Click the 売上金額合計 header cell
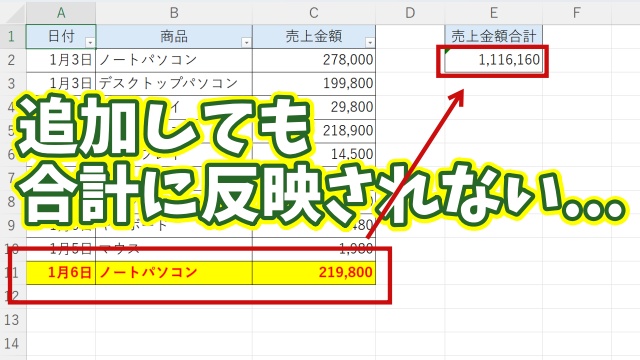The height and width of the screenshot is (360, 640). tap(494, 37)
